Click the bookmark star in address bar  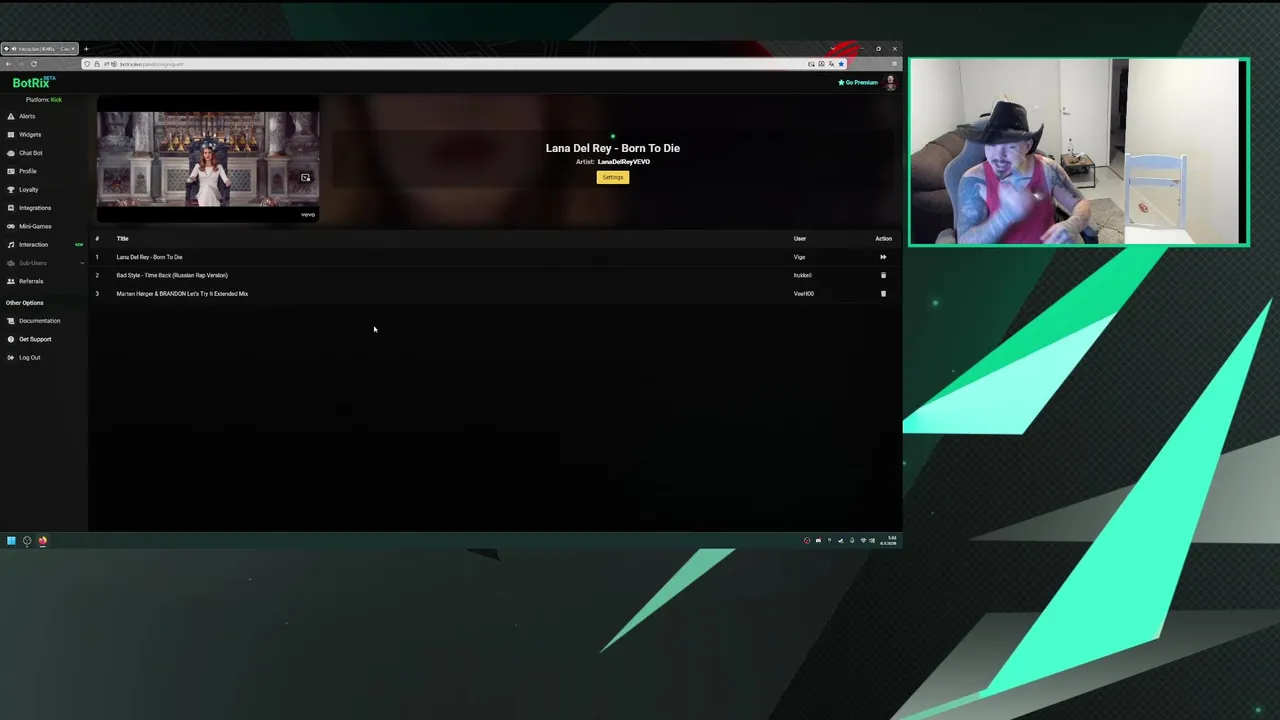[x=841, y=64]
